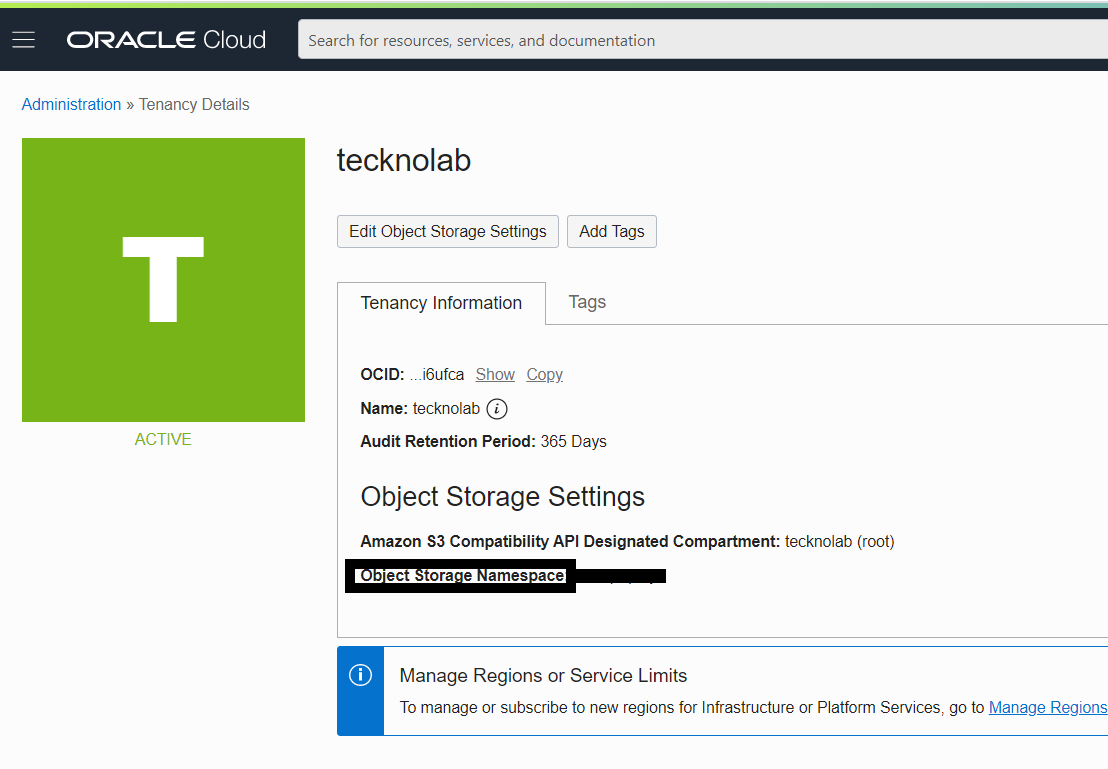The width and height of the screenshot is (1108, 769).
Task: Go to Administration breadcrumb
Action: point(71,105)
